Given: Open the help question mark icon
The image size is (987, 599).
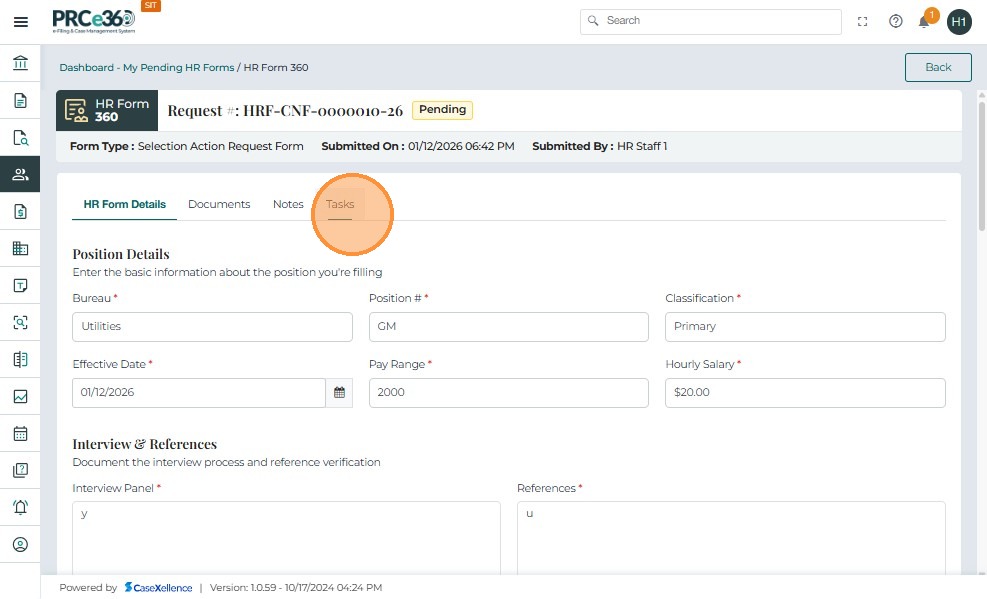Looking at the screenshot, I should tap(895, 21).
